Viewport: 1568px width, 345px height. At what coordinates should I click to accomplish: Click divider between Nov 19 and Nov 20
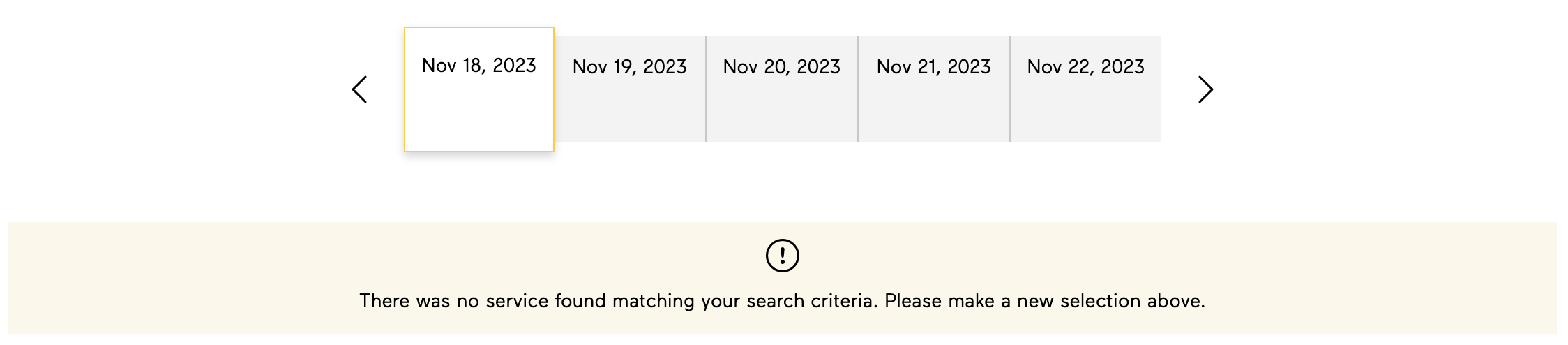[706, 89]
